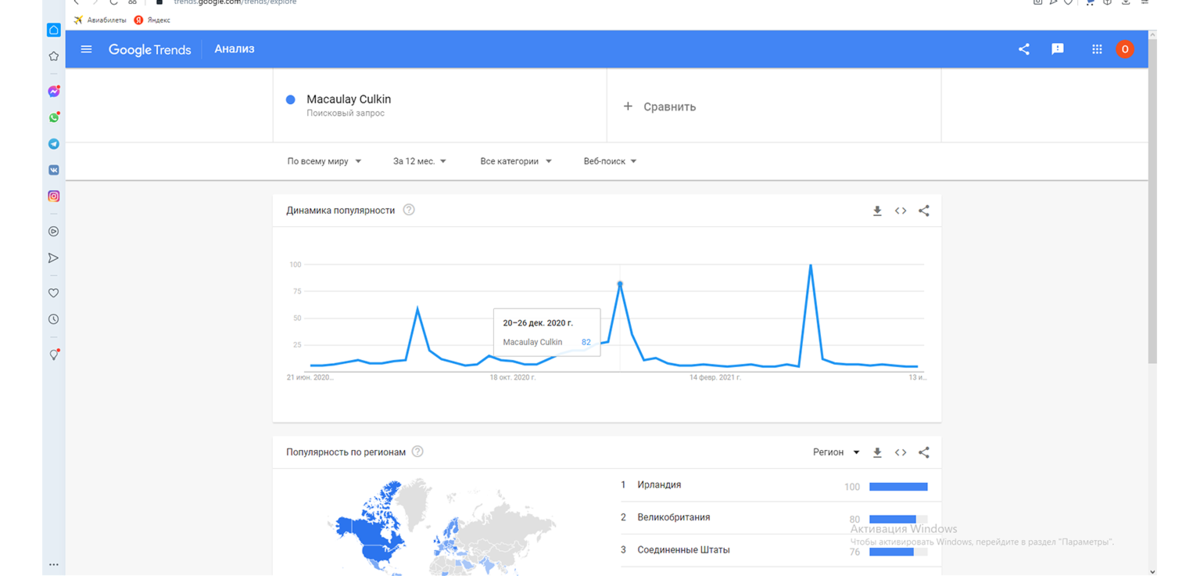The width and height of the screenshot is (1200, 576).
Task: Open Instagram in the browser sidebar
Action: [54, 196]
